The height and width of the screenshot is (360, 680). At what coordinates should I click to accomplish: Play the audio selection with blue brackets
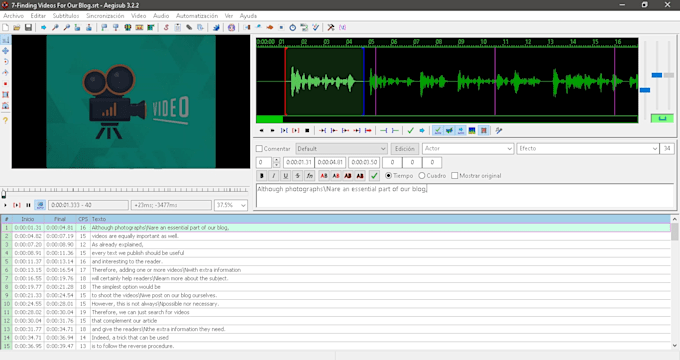point(284,131)
